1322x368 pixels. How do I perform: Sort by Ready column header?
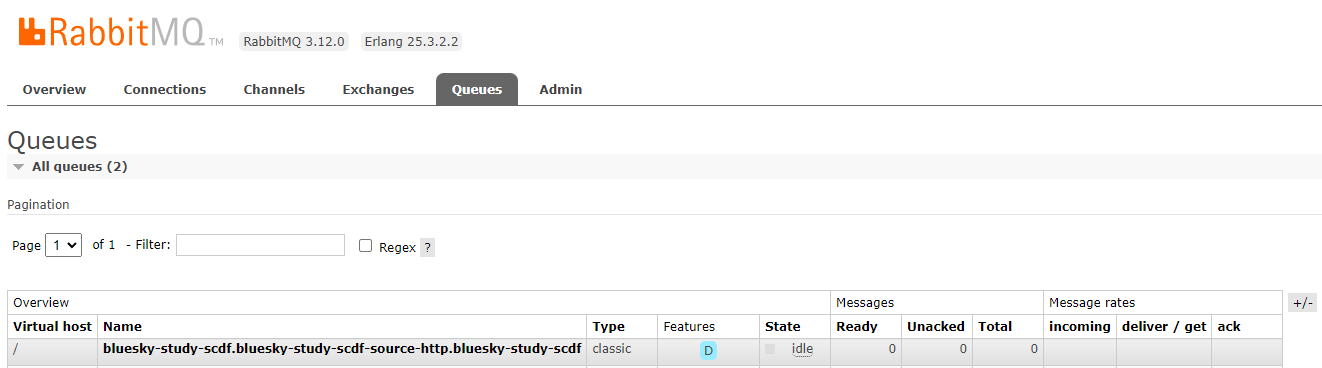[857, 326]
